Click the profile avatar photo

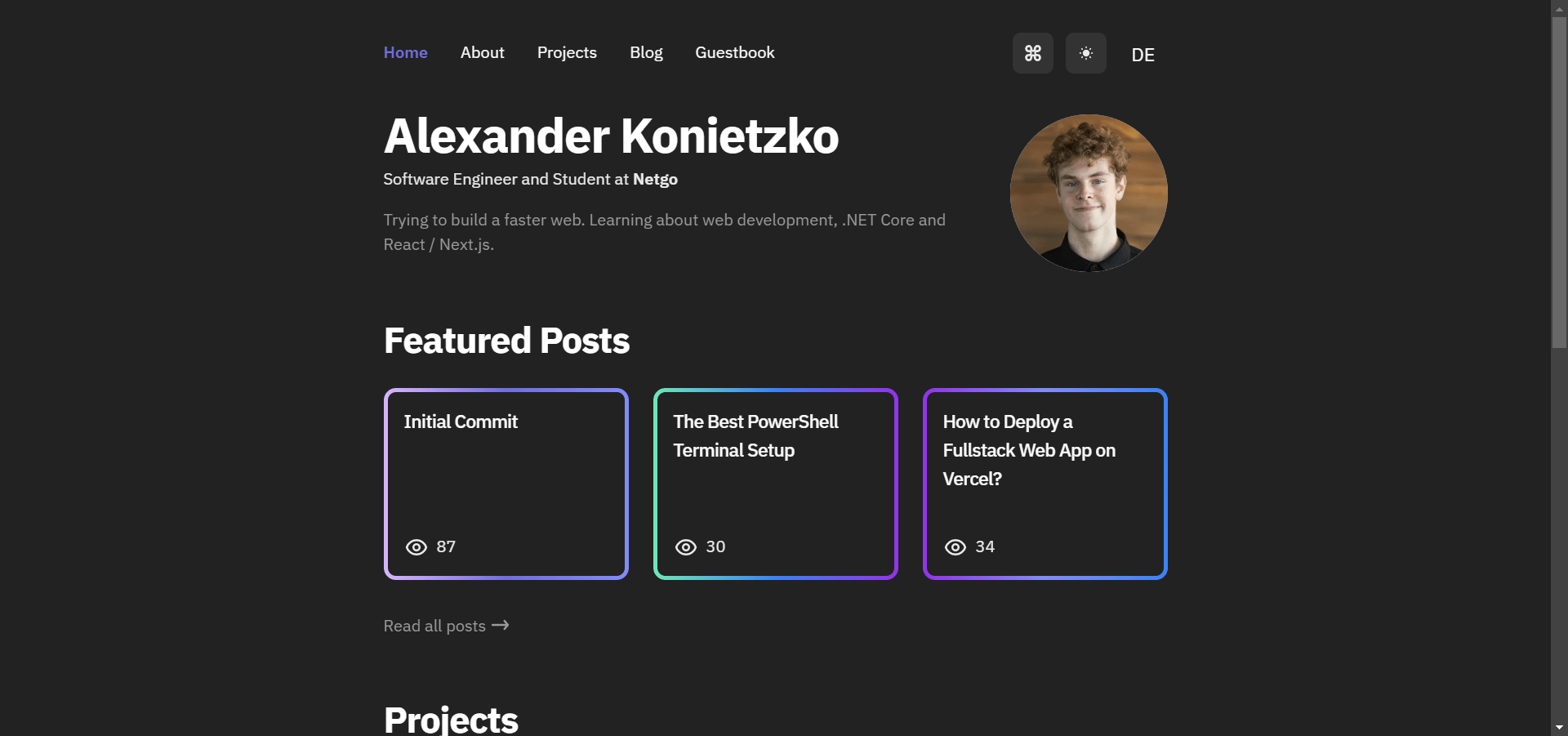1089,193
